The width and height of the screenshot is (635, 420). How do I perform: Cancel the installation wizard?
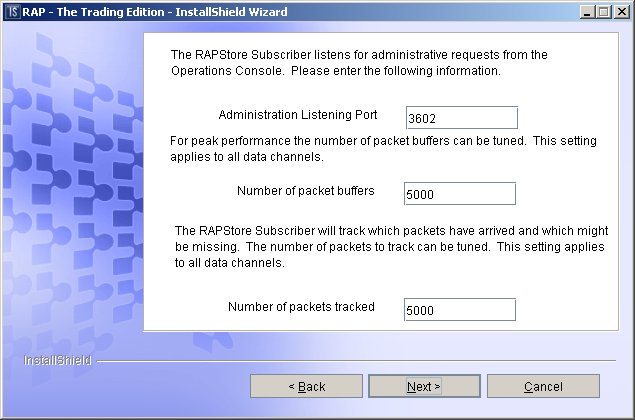pos(543,386)
